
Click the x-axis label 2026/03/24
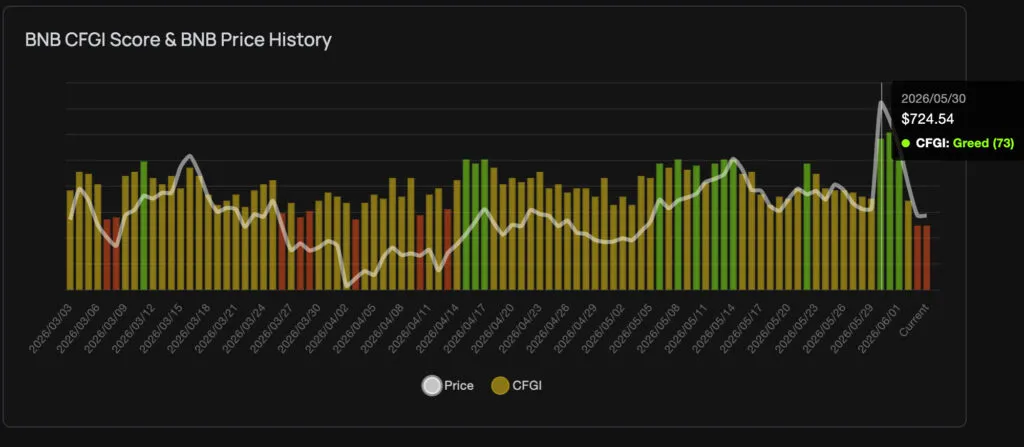tap(244, 329)
